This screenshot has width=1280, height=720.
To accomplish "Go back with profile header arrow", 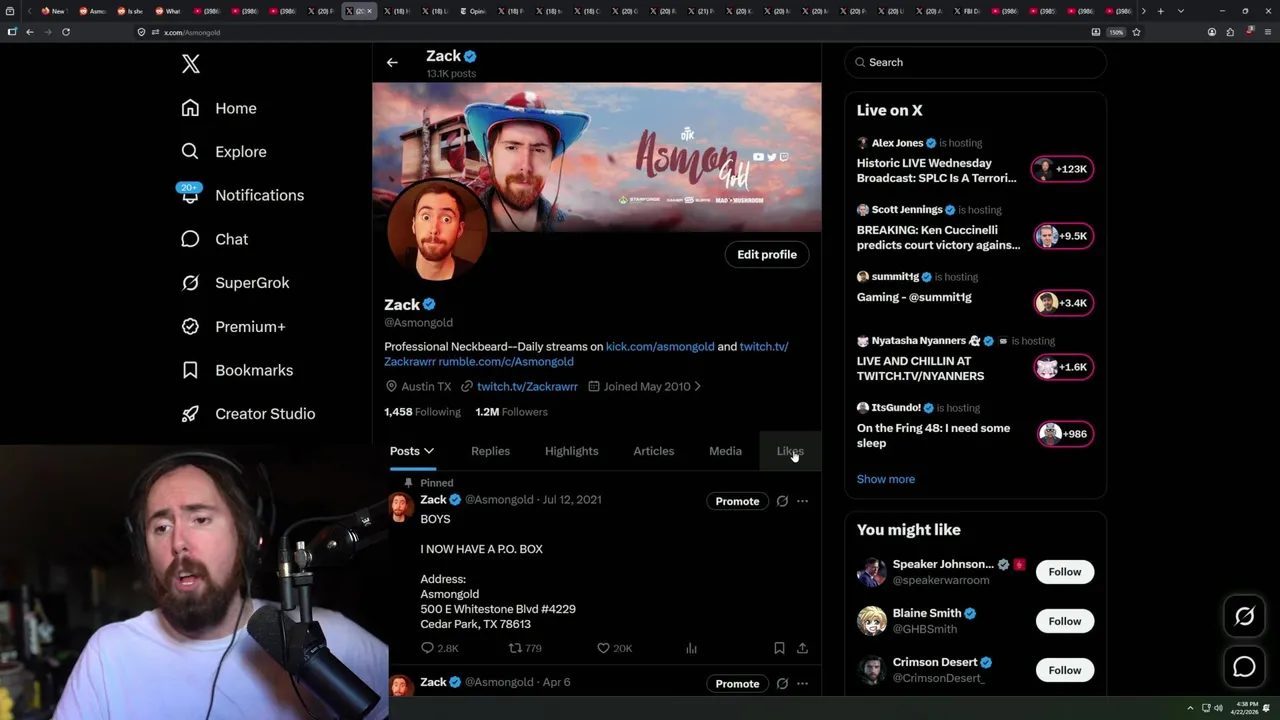I will 392,63.
